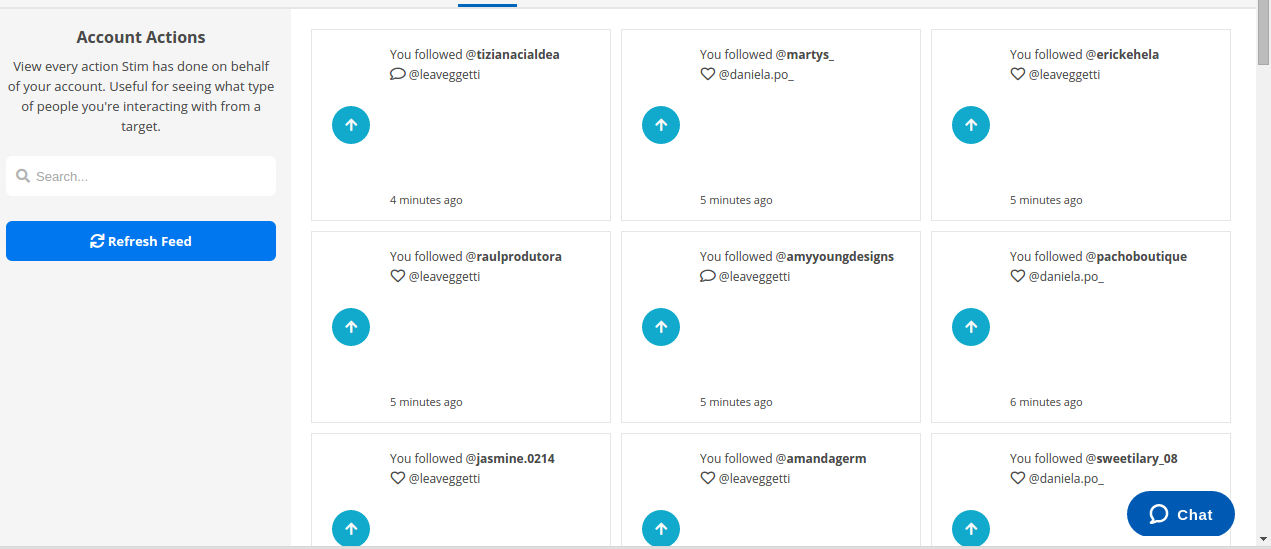This screenshot has width=1271, height=549.
Task: Click the heart icon under martys_
Action: [x=708, y=74]
